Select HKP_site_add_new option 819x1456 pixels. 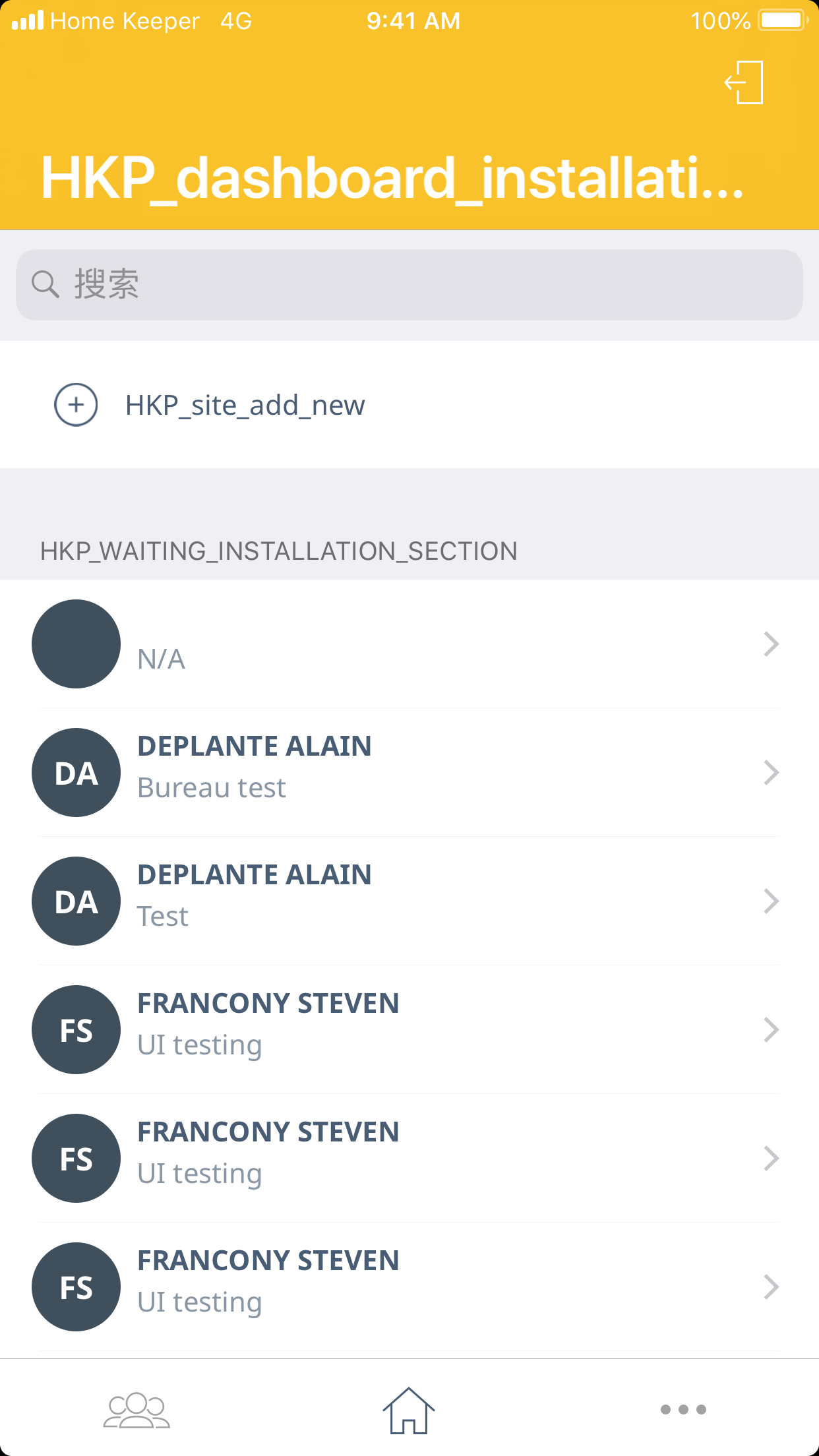coord(245,406)
